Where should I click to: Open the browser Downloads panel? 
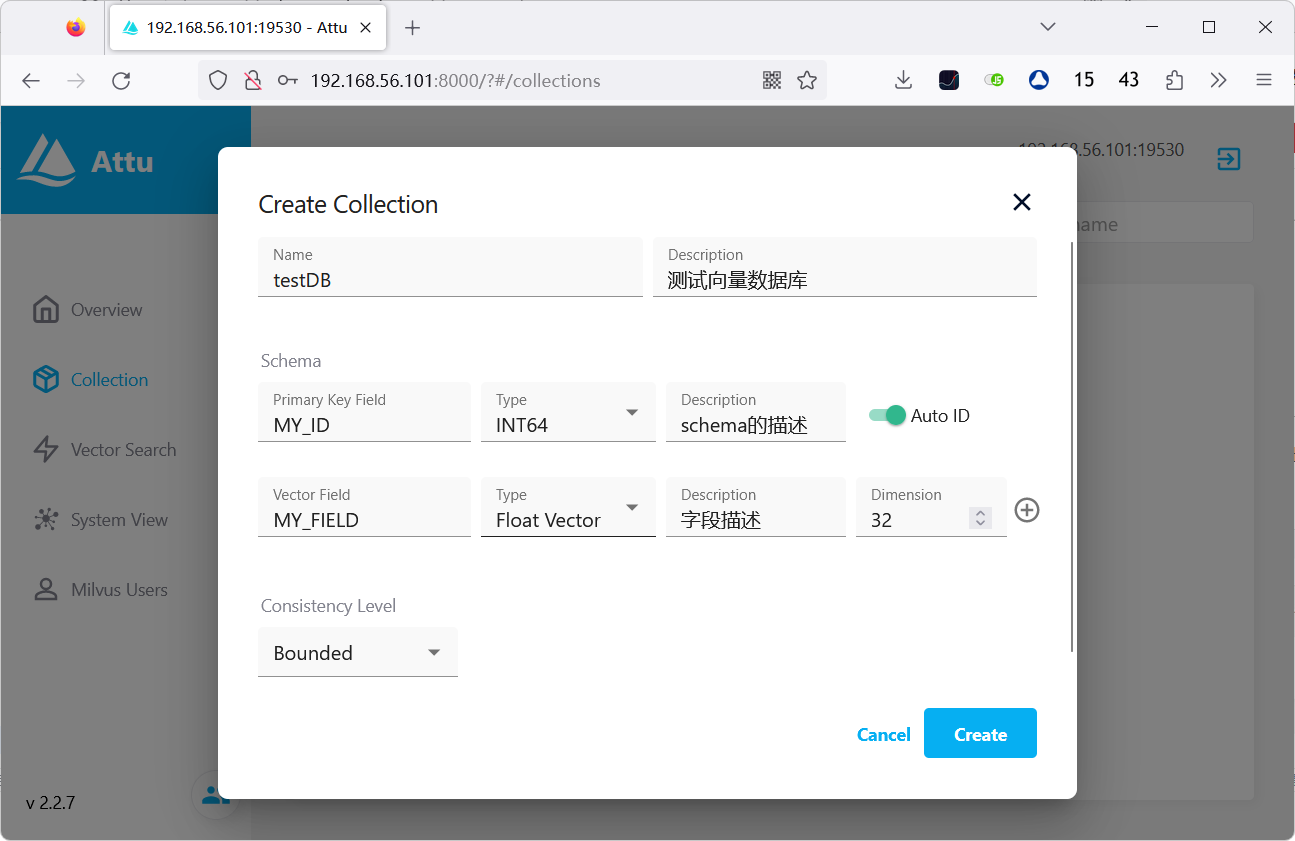pos(903,81)
